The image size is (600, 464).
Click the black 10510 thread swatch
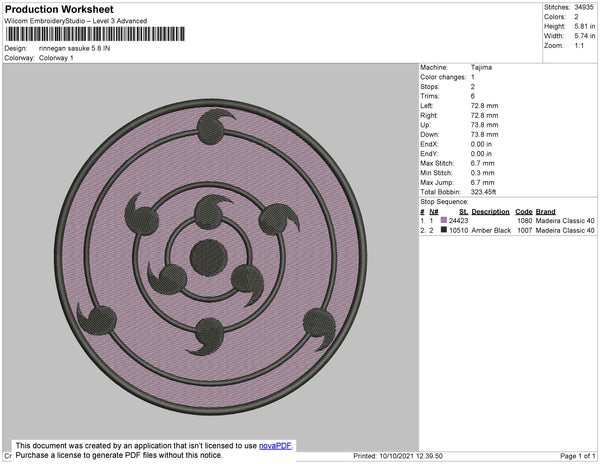coord(444,230)
